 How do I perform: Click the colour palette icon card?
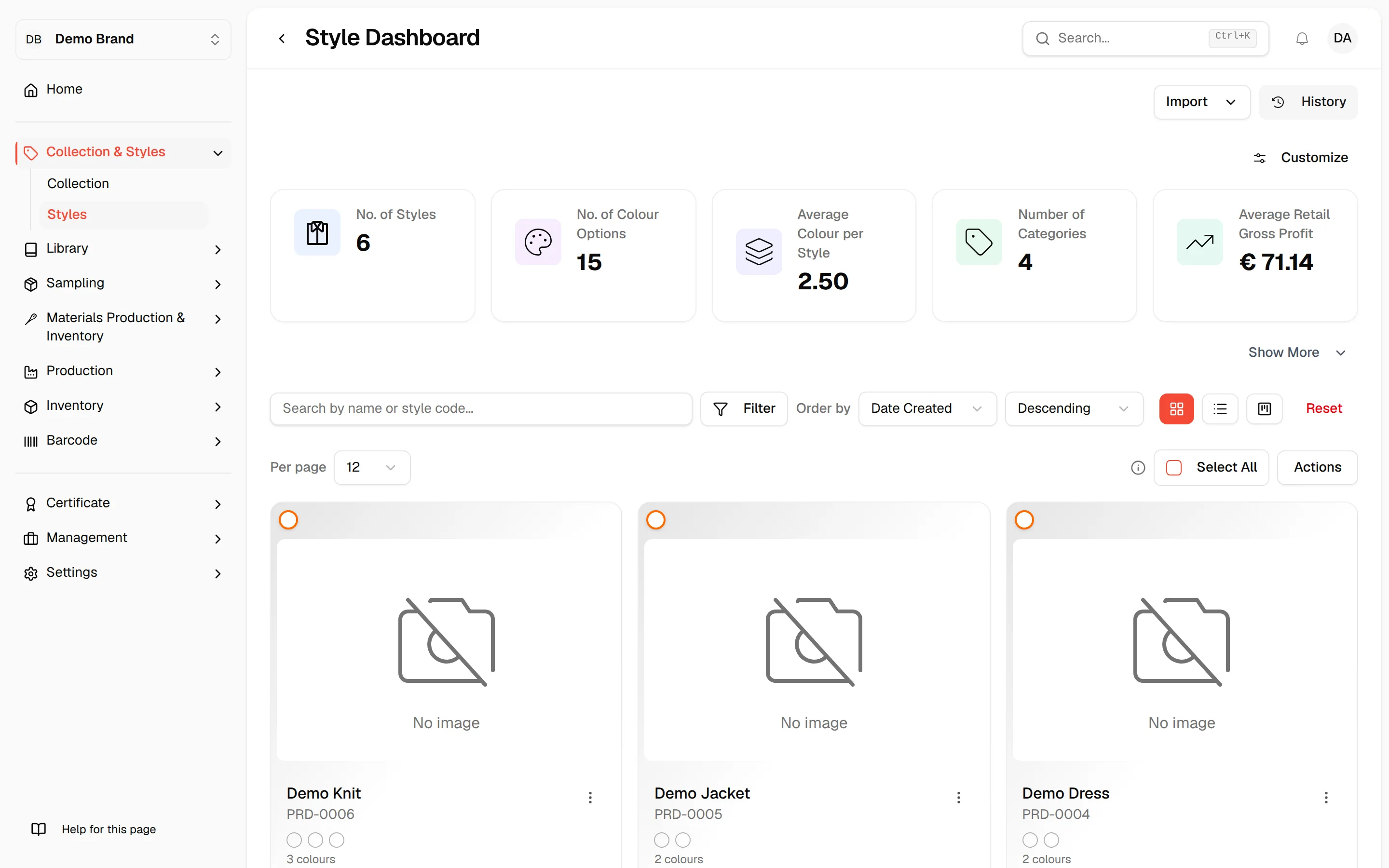538,242
